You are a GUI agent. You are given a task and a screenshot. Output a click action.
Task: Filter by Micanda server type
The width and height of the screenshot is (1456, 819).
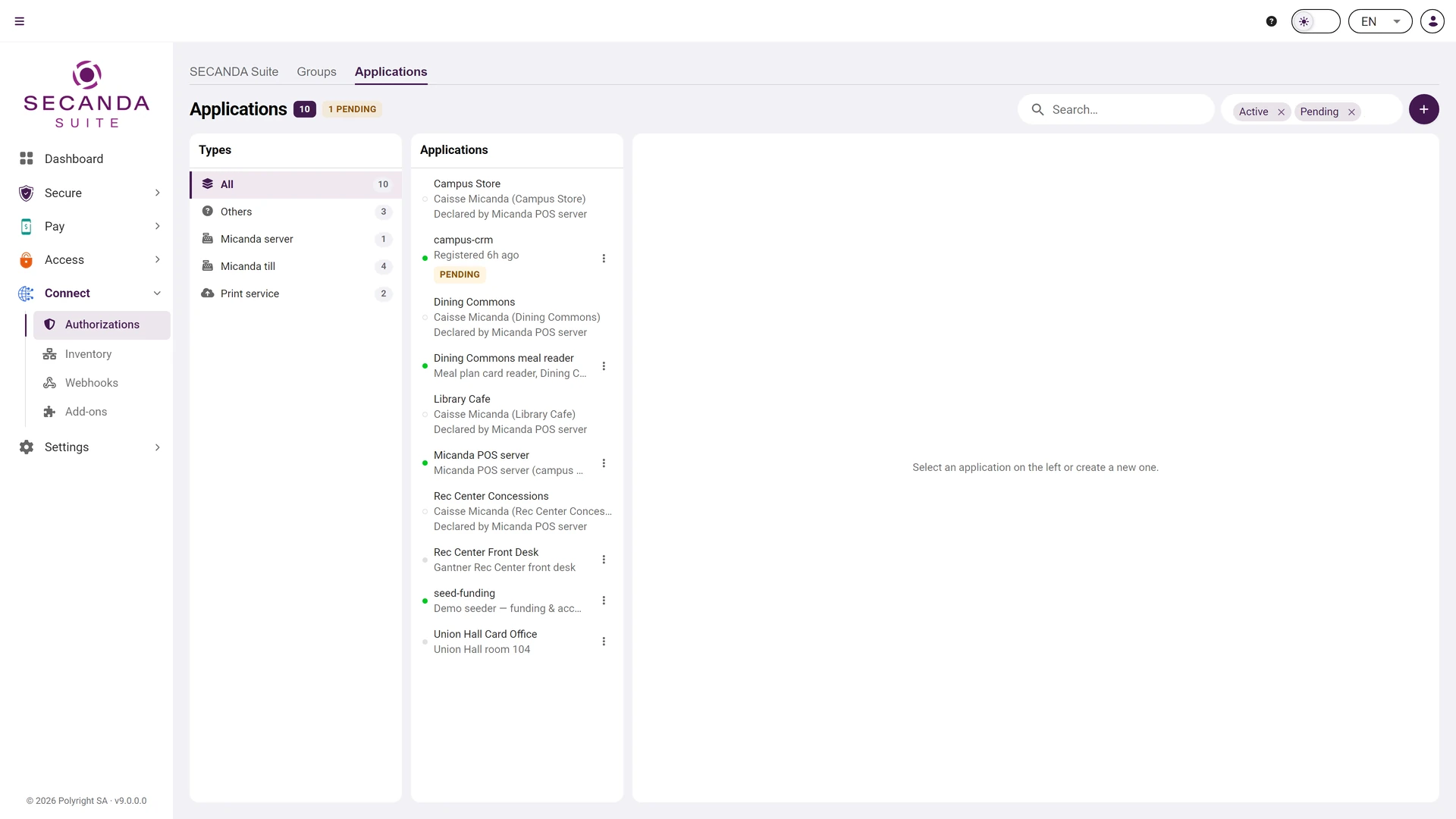(x=296, y=239)
